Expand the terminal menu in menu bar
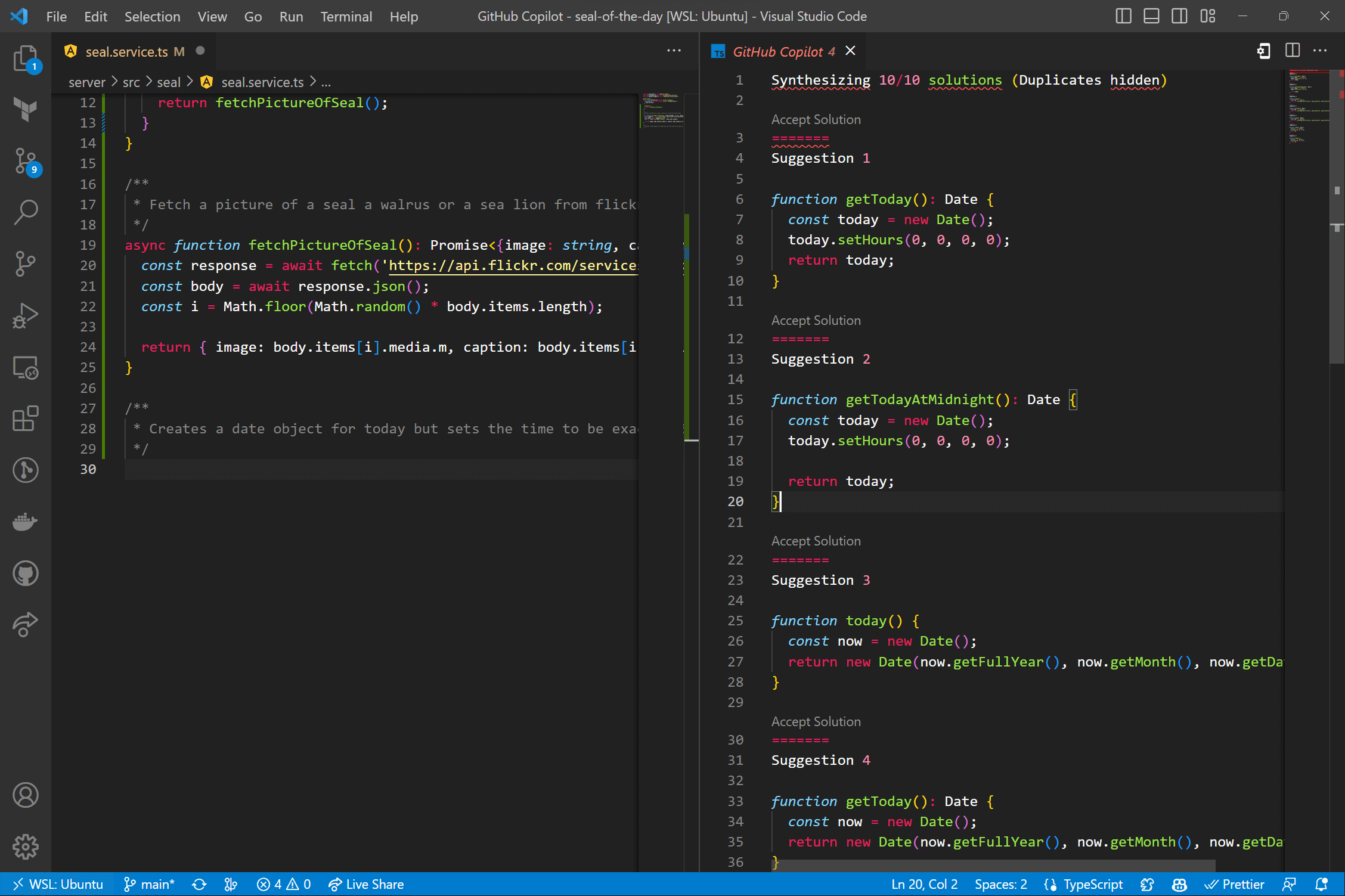 [344, 15]
